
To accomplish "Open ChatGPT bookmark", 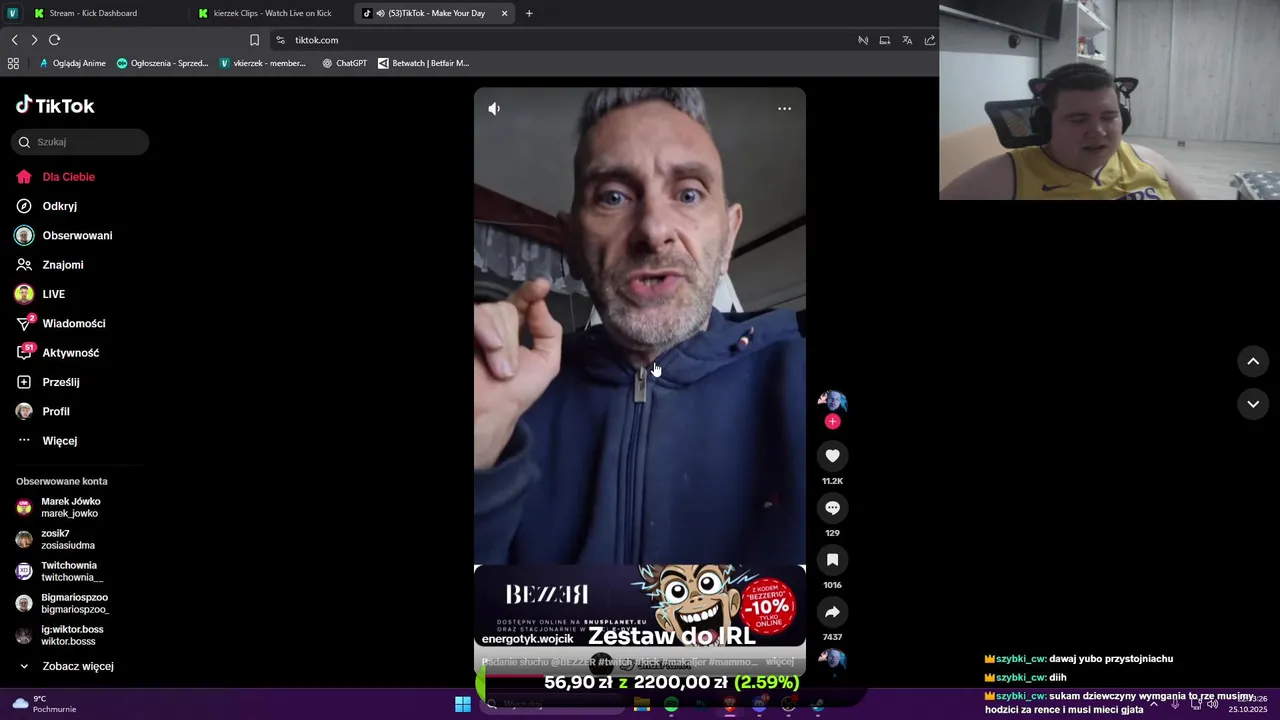I will tap(344, 63).
